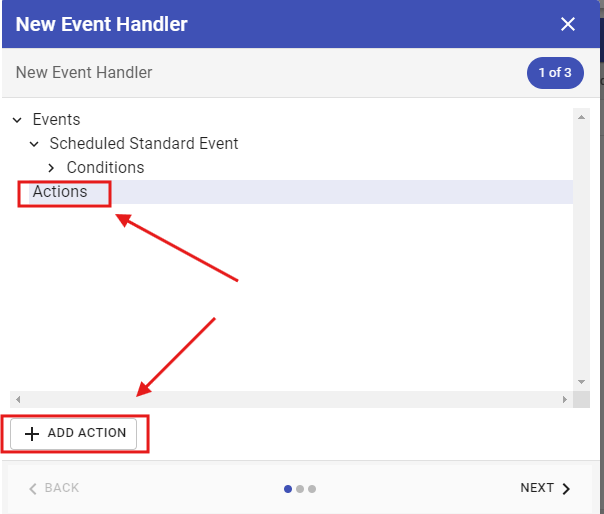Proceed with the Next button

[546, 488]
